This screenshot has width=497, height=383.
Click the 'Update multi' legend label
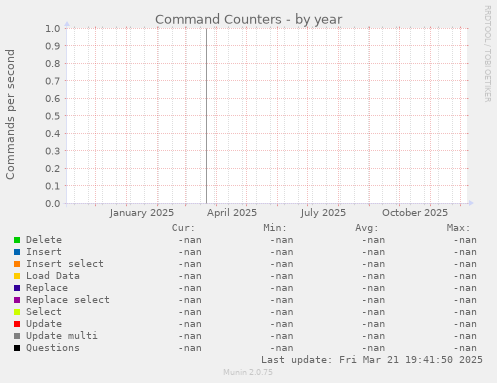[x=62, y=336]
